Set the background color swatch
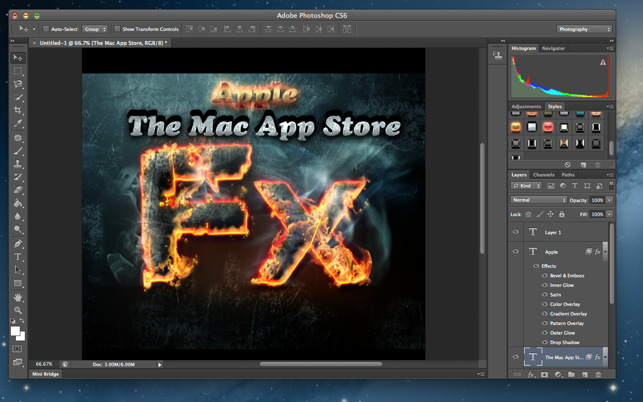 click(x=21, y=336)
